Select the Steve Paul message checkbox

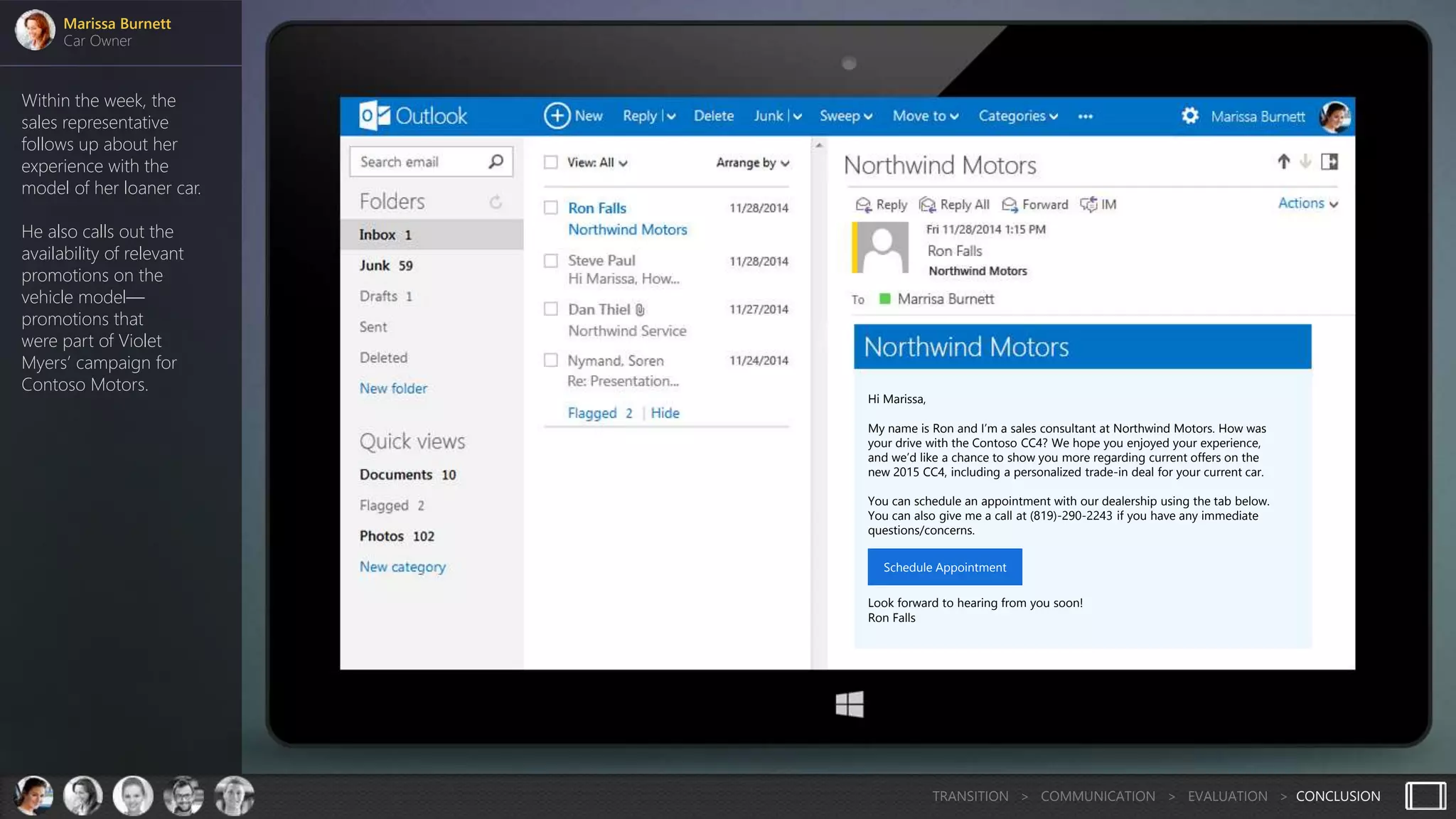point(551,261)
